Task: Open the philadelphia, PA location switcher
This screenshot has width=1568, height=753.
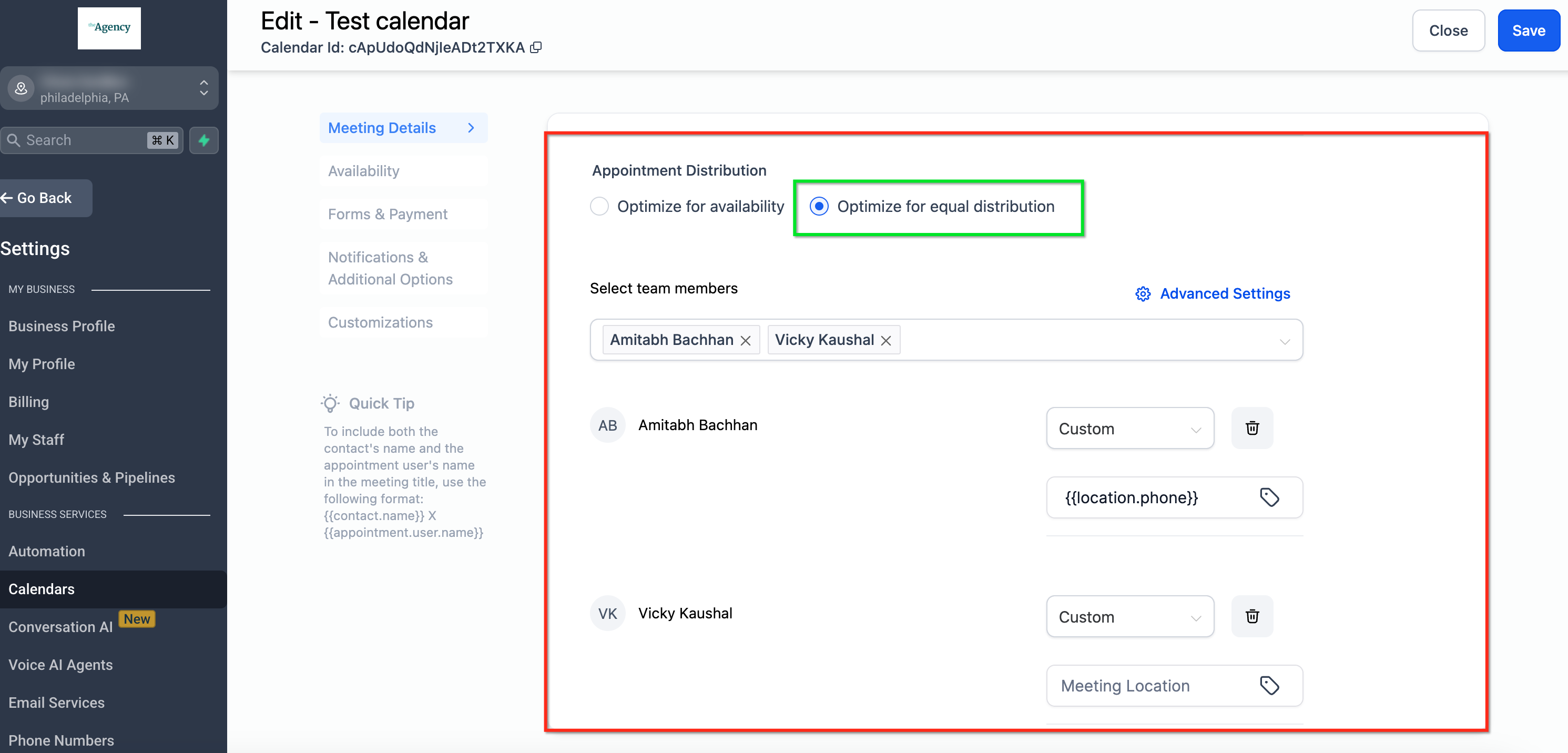Action: click(x=109, y=89)
